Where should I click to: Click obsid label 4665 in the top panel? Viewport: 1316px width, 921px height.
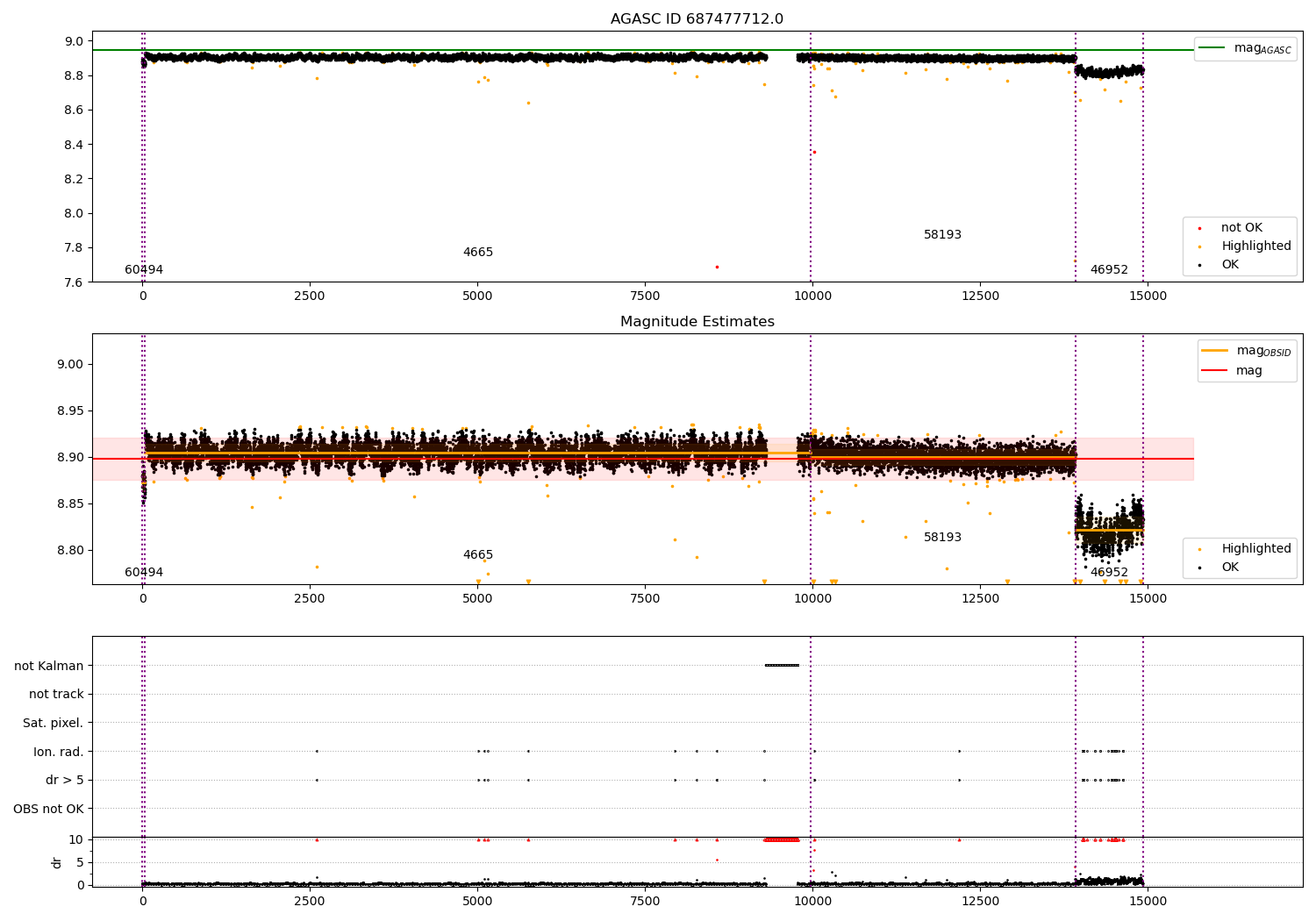coord(478,253)
